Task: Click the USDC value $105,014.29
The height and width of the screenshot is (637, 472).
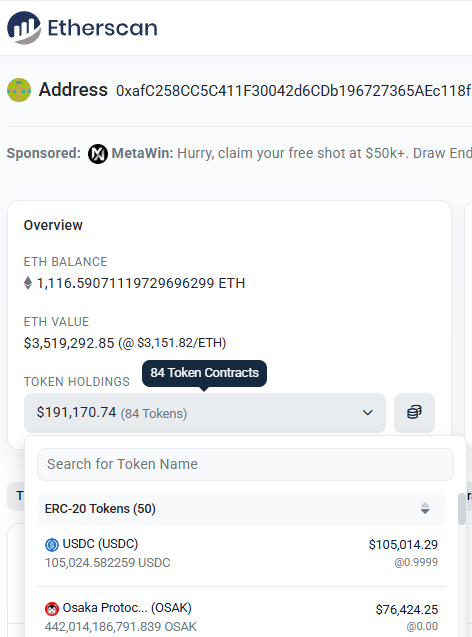Action: click(403, 545)
